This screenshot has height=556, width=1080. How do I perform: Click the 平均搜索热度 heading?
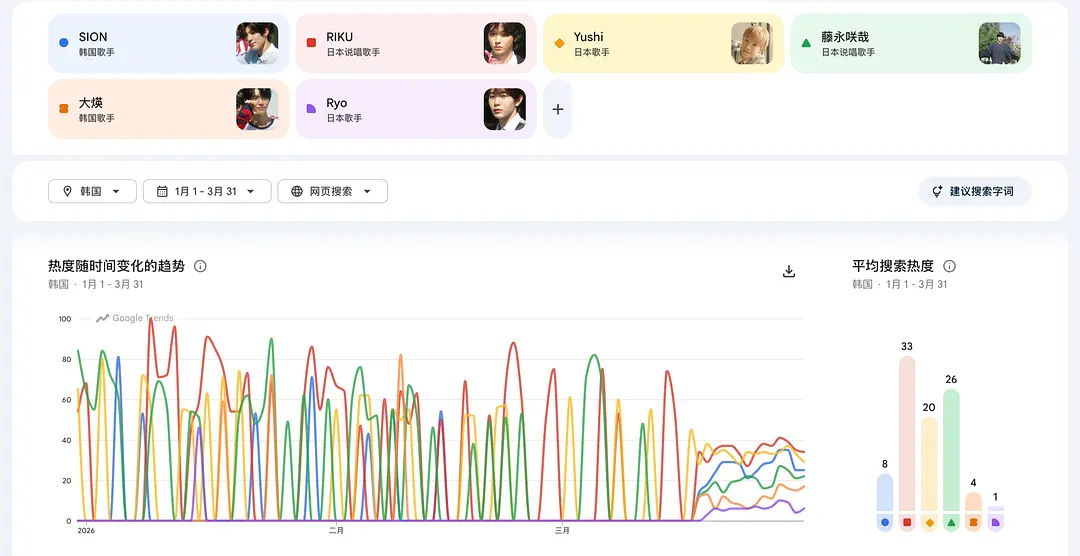point(893,266)
